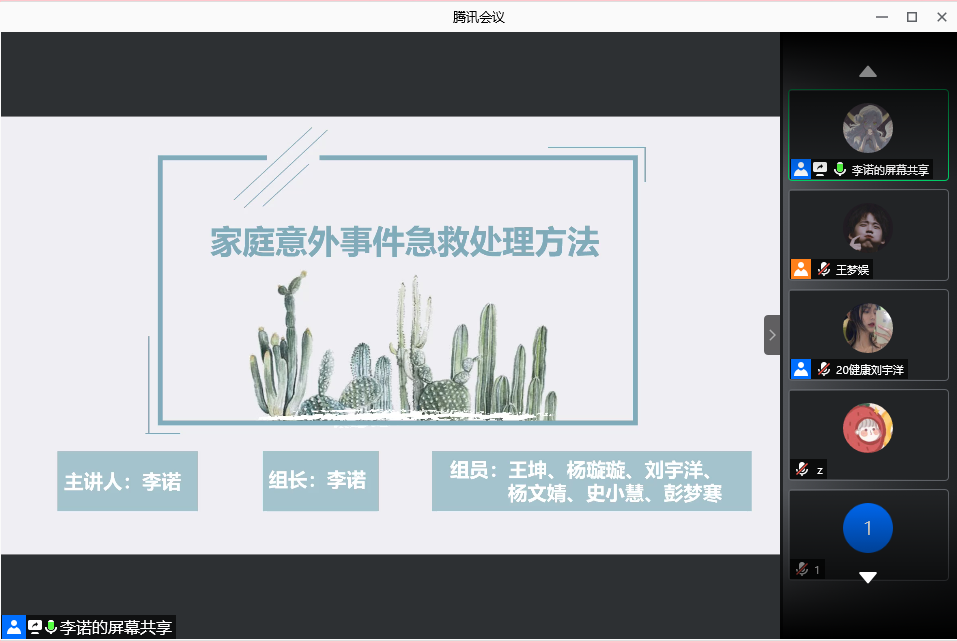Screen dimensions: 957x643
Task: Toggle the muted mic icon for 王梦娱
Action: click(824, 269)
